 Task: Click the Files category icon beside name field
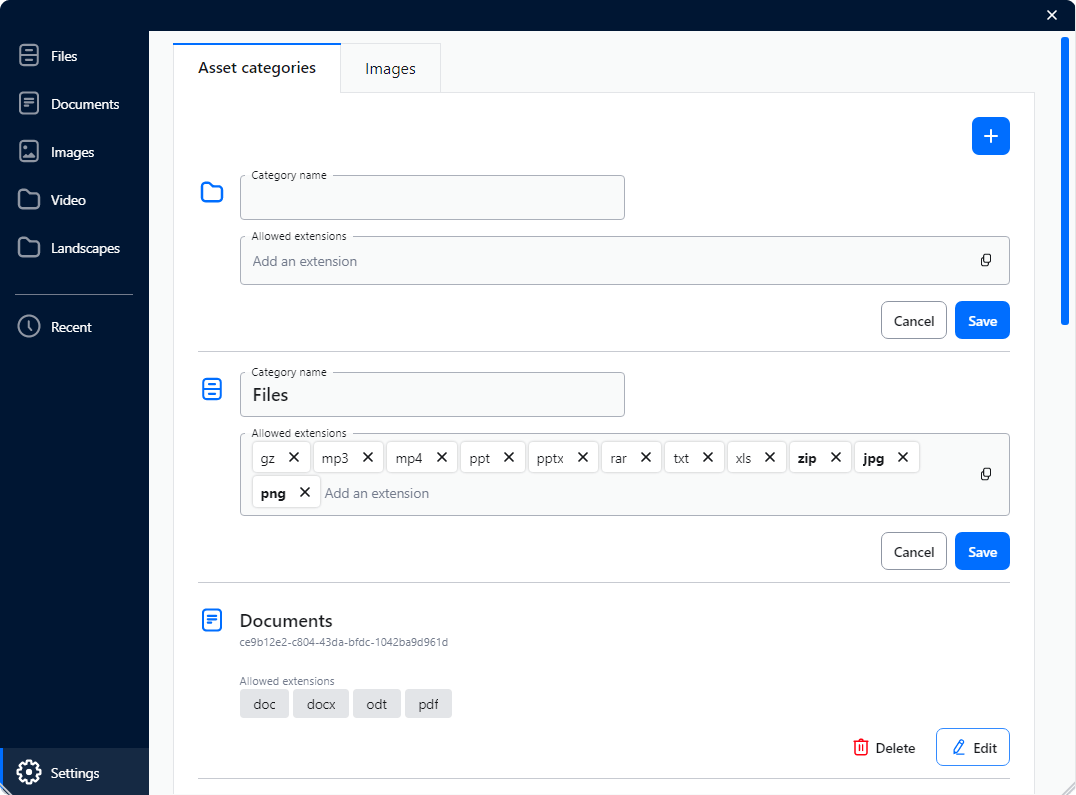212,389
